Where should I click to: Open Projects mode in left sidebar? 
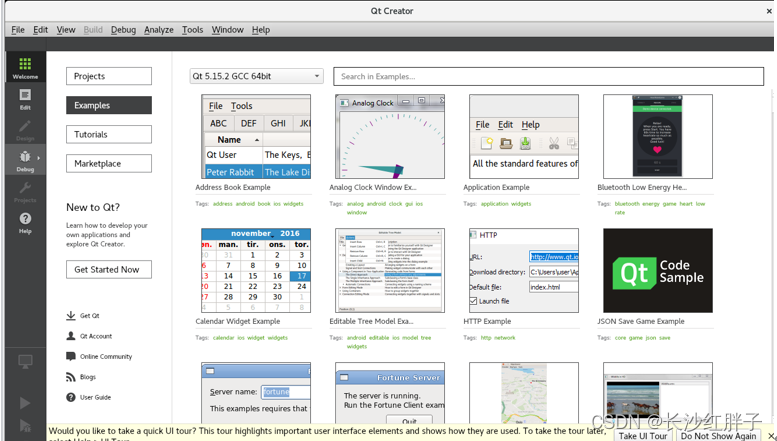coord(25,191)
